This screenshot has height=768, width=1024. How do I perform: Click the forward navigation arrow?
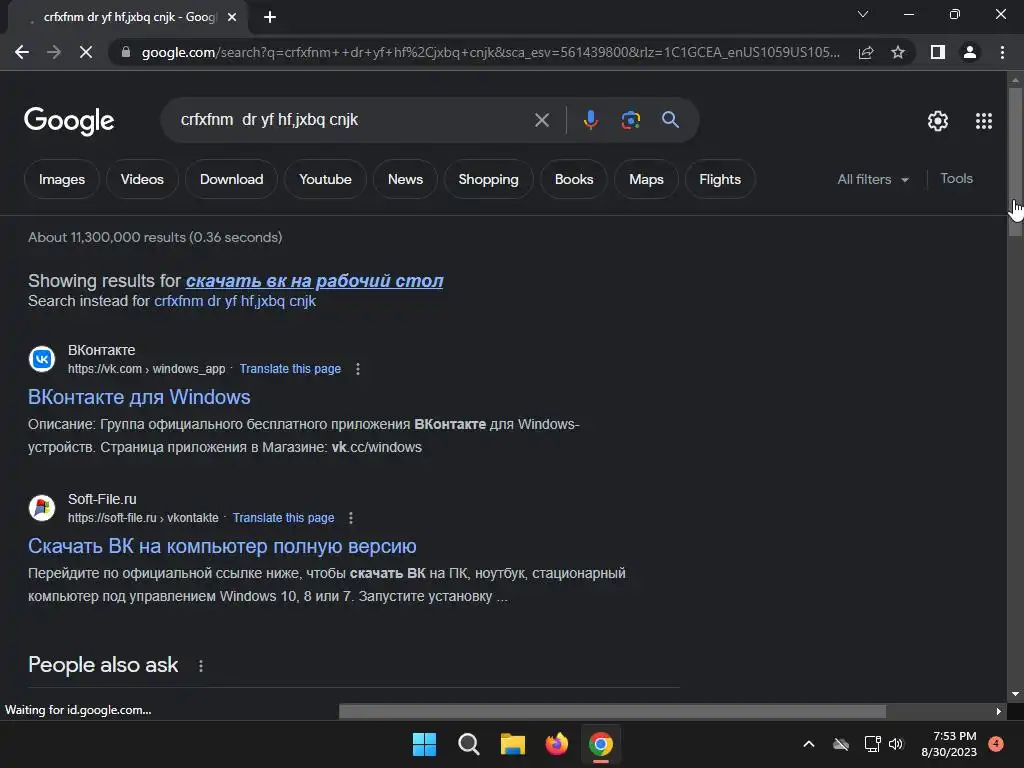54,52
